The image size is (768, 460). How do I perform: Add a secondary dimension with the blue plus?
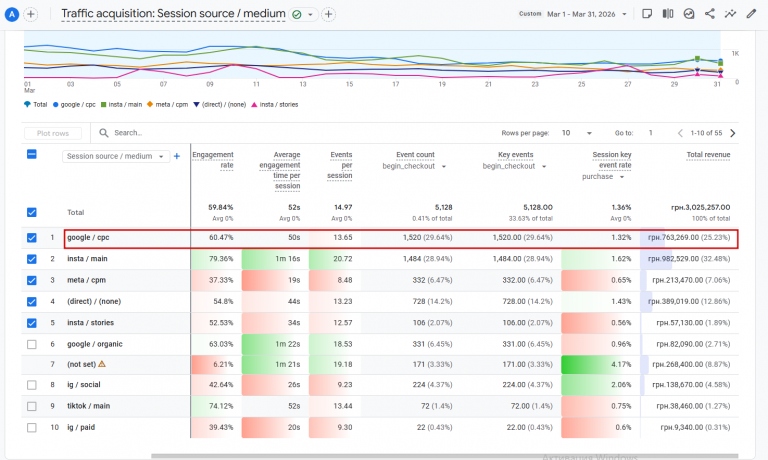tap(177, 156)
